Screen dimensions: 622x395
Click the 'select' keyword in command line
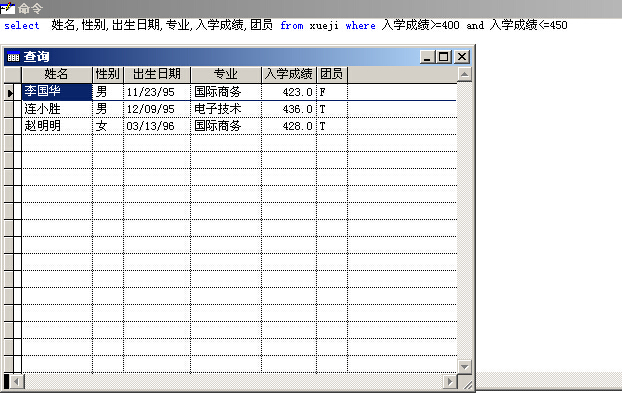tap(22, 26)
